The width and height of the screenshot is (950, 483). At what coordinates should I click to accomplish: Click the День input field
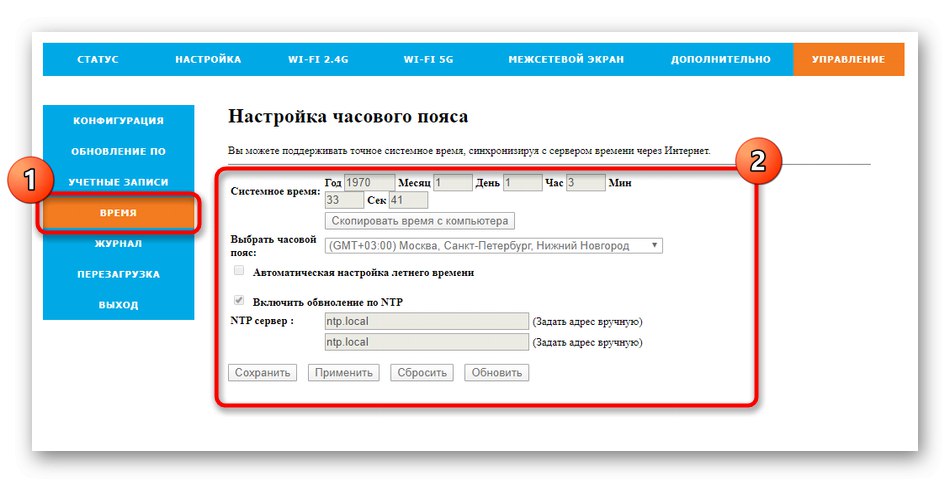pos(522,182)
